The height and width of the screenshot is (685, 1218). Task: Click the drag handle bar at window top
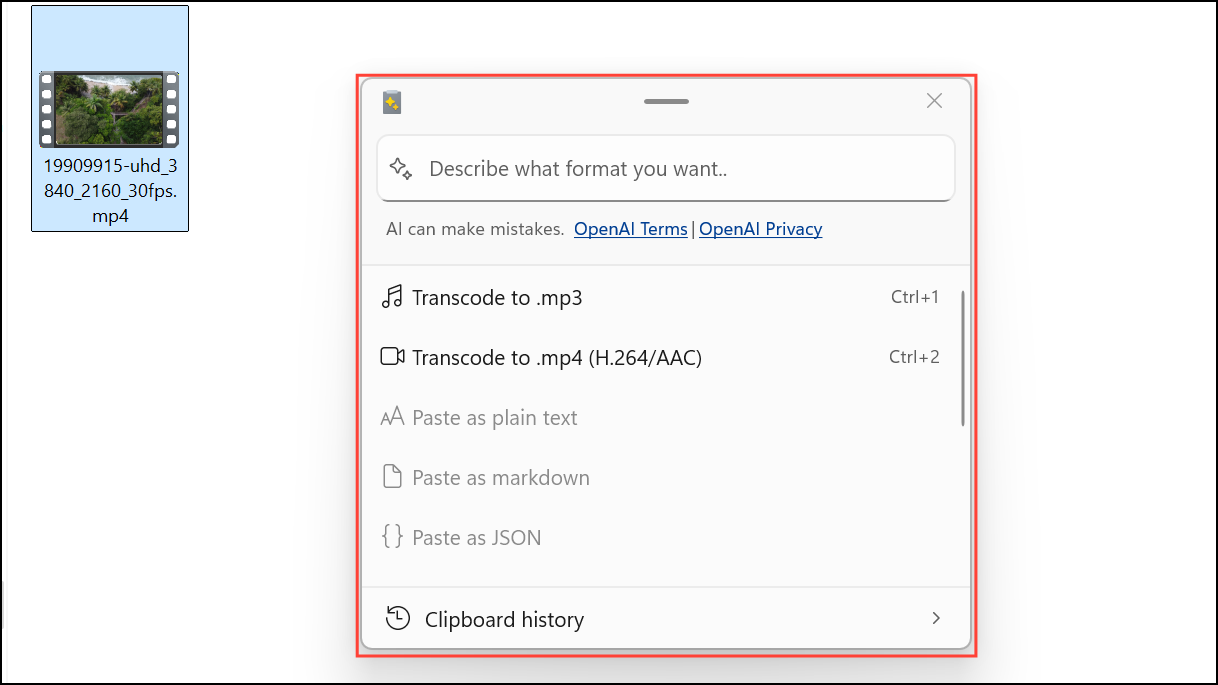click(x=666, y=102)
